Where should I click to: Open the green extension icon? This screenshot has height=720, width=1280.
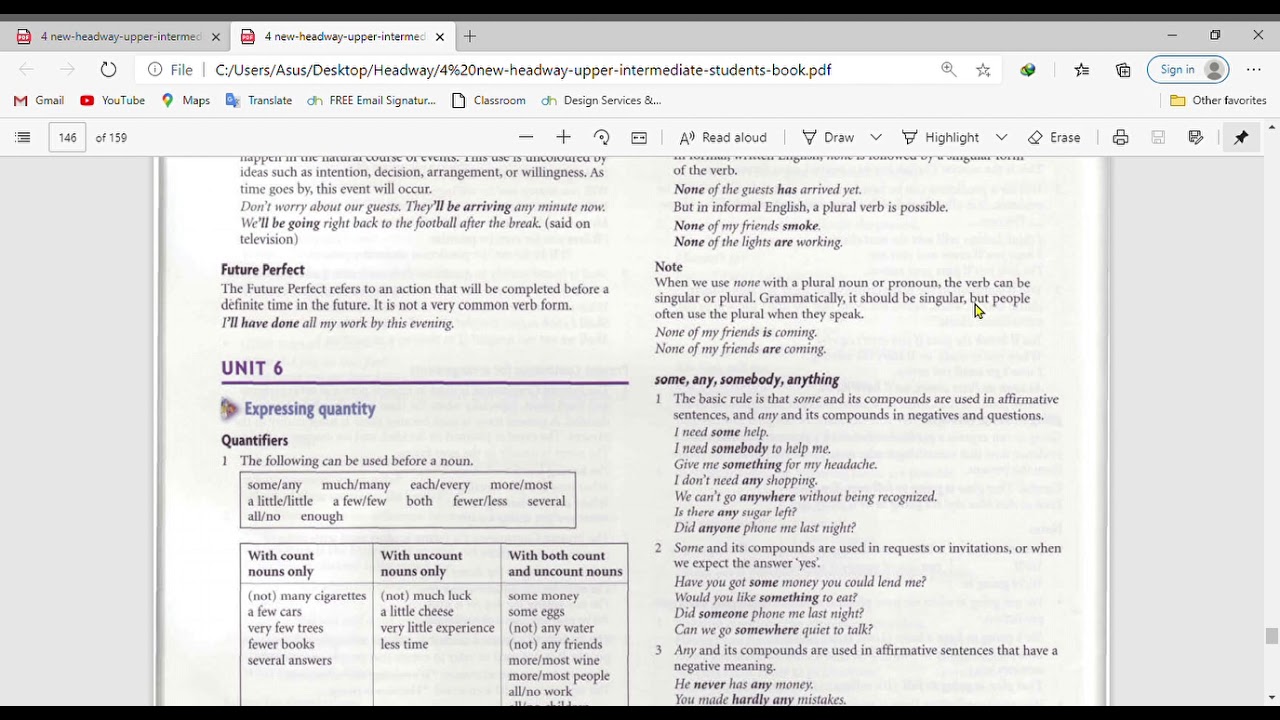pyautogui.click(x=1028, y=70)
